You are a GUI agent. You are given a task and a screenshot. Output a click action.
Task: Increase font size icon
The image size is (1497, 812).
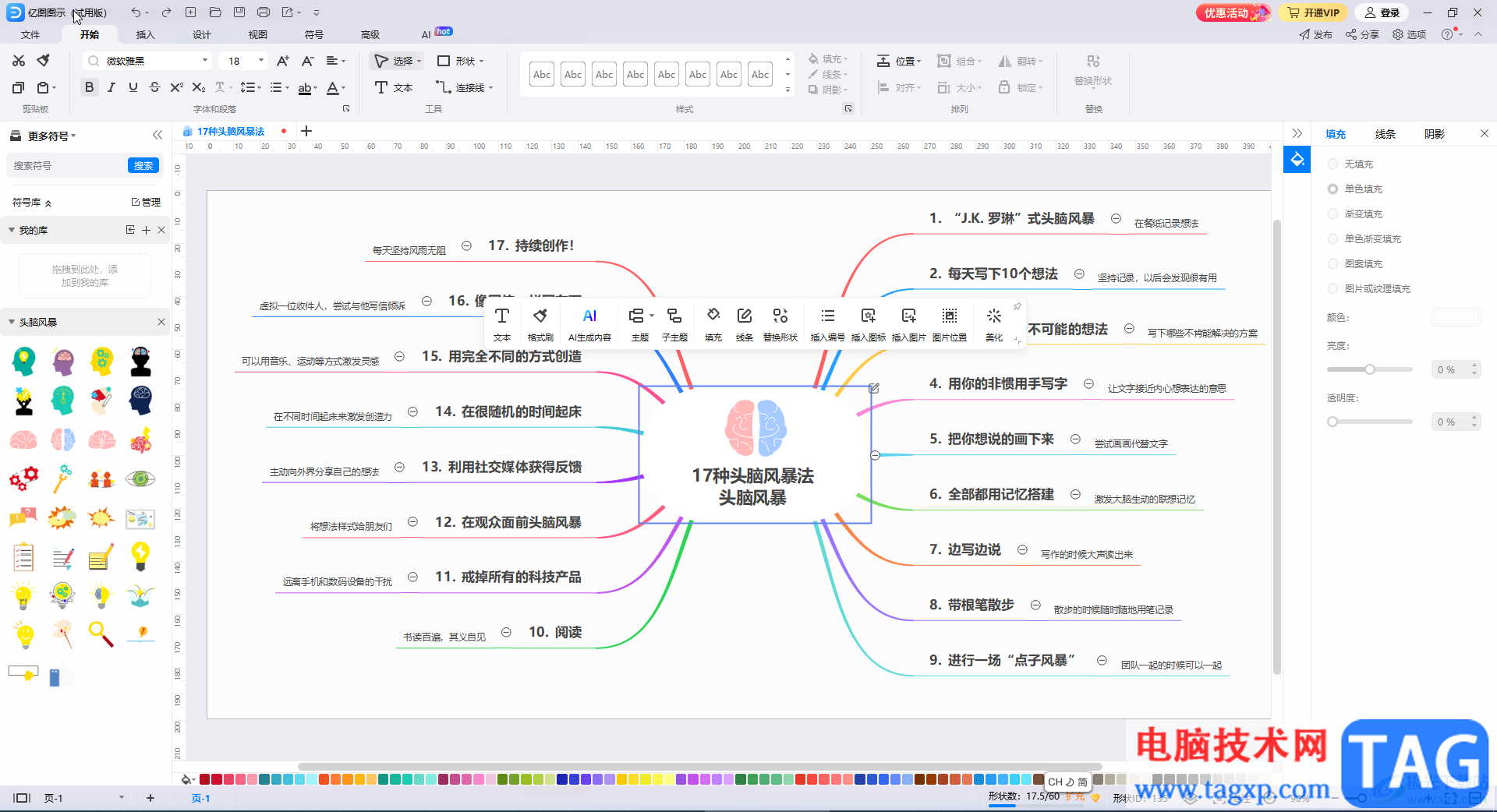[x=283, y=61]
